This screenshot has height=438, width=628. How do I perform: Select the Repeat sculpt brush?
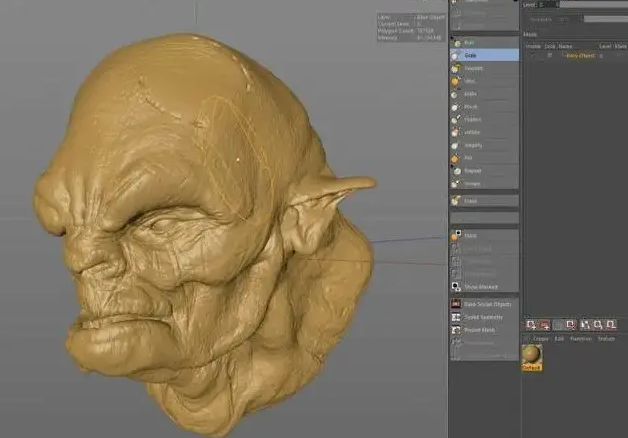click(484, 171)
